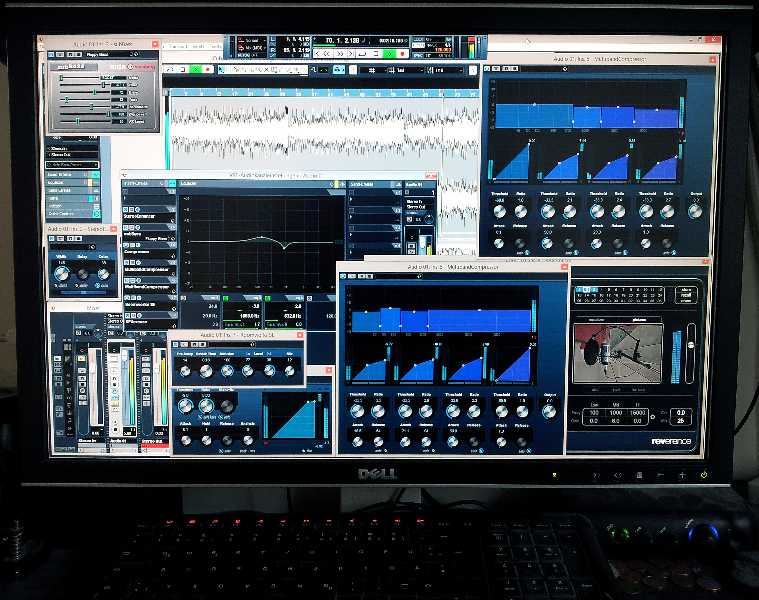Expand first send slot in Sends panel
The width and height of the screenshot is (759, 600).
click(x=351, y=199)
